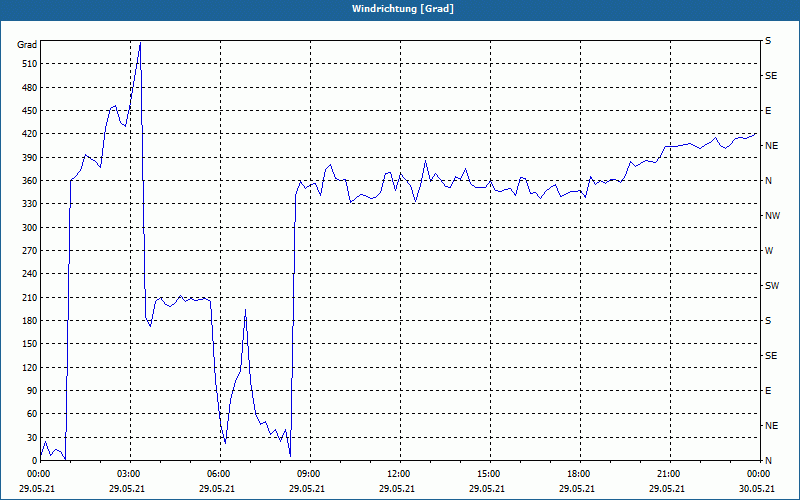Select the 03:00 time axis label
The width and height of the screenshot is (800, 500).
click(x=131, y=474)
